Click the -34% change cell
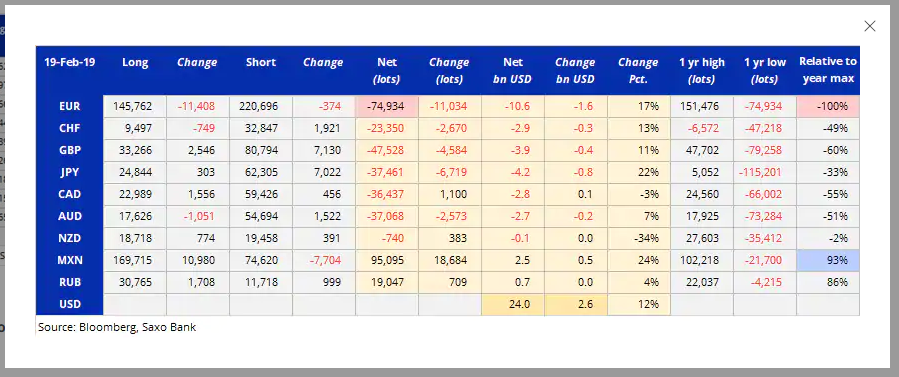Image resolution: width=899 pixels, height=377 pixels. pos(638,238)
